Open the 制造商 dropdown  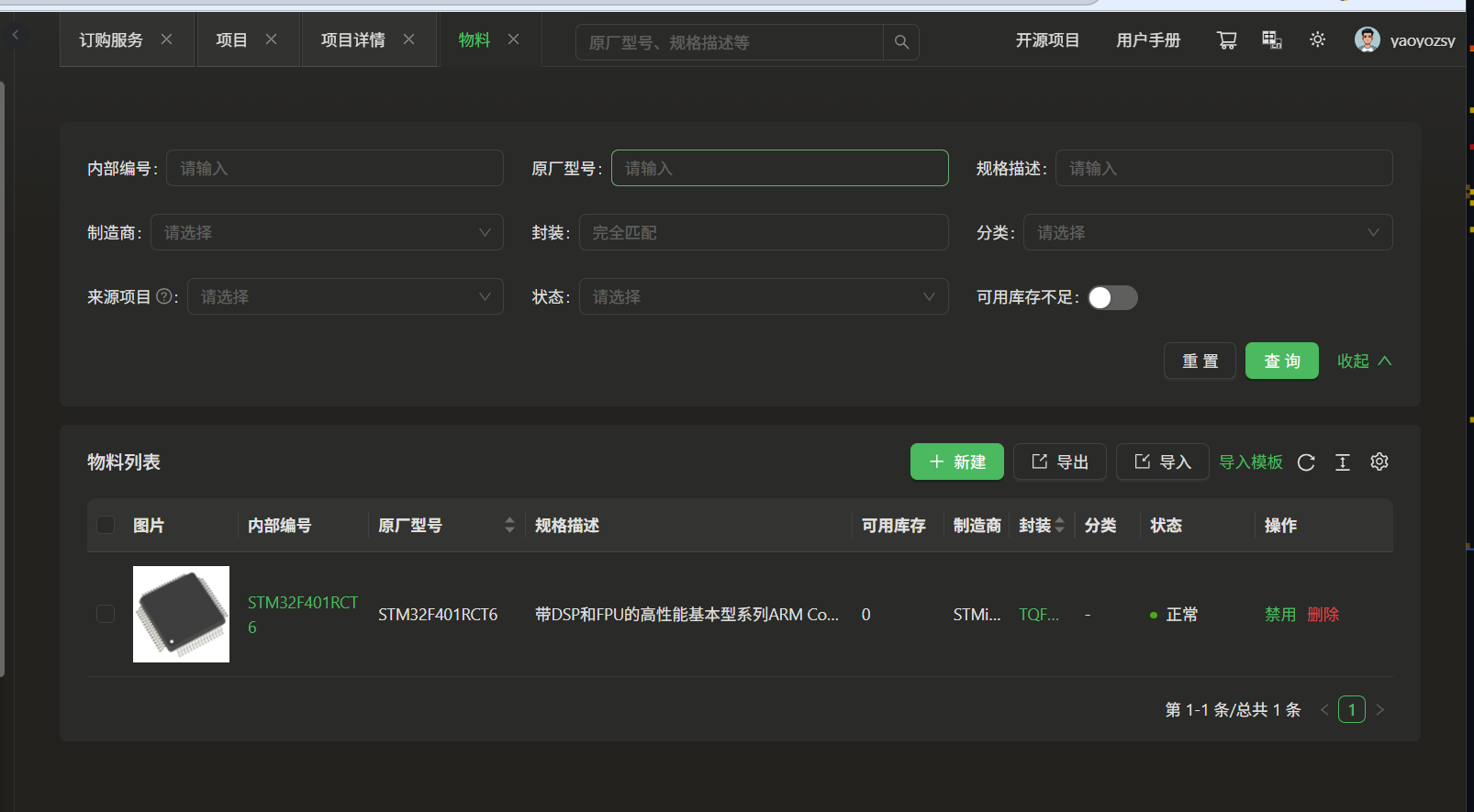pos(327,233)
